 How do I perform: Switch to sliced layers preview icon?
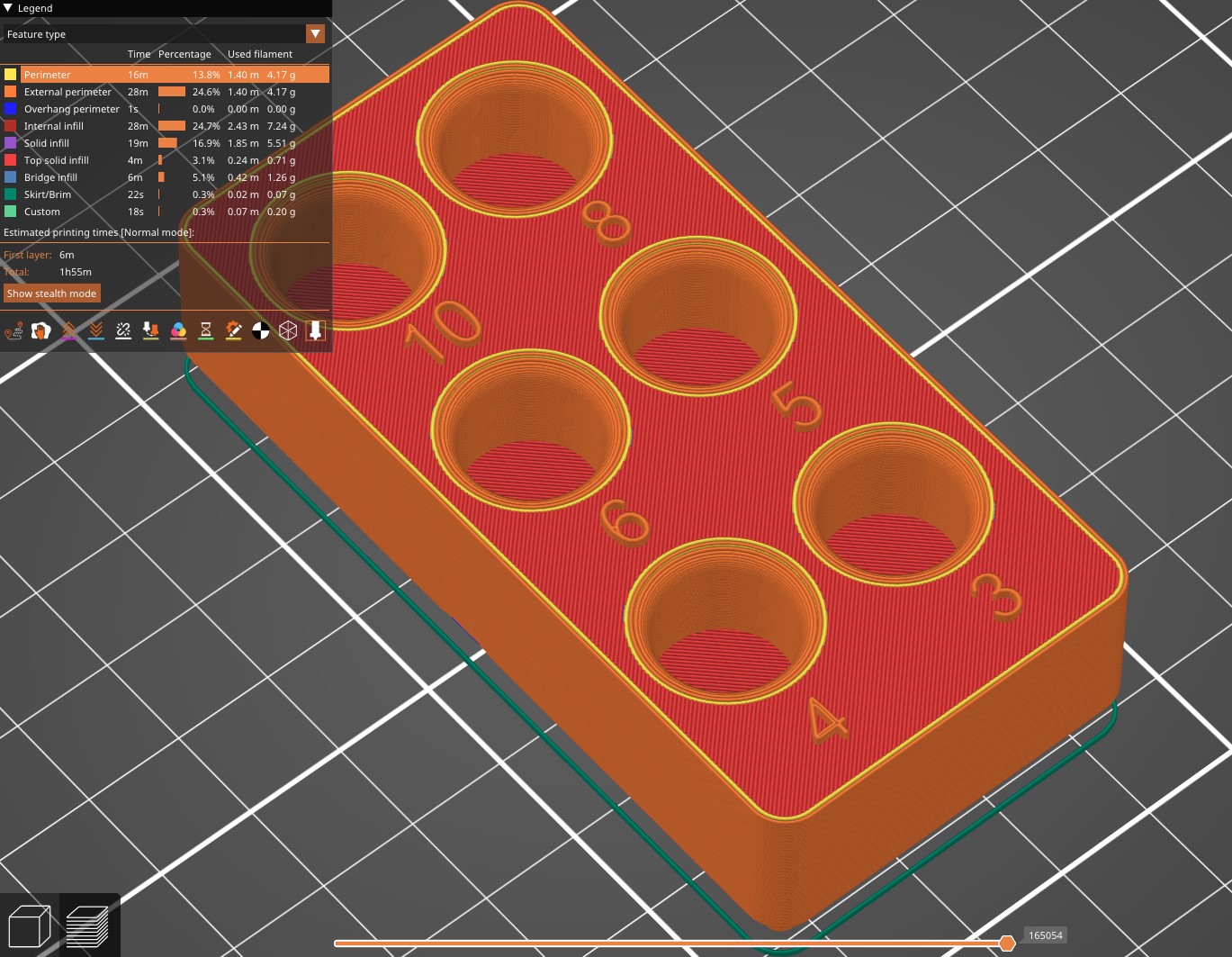point(88,925)
